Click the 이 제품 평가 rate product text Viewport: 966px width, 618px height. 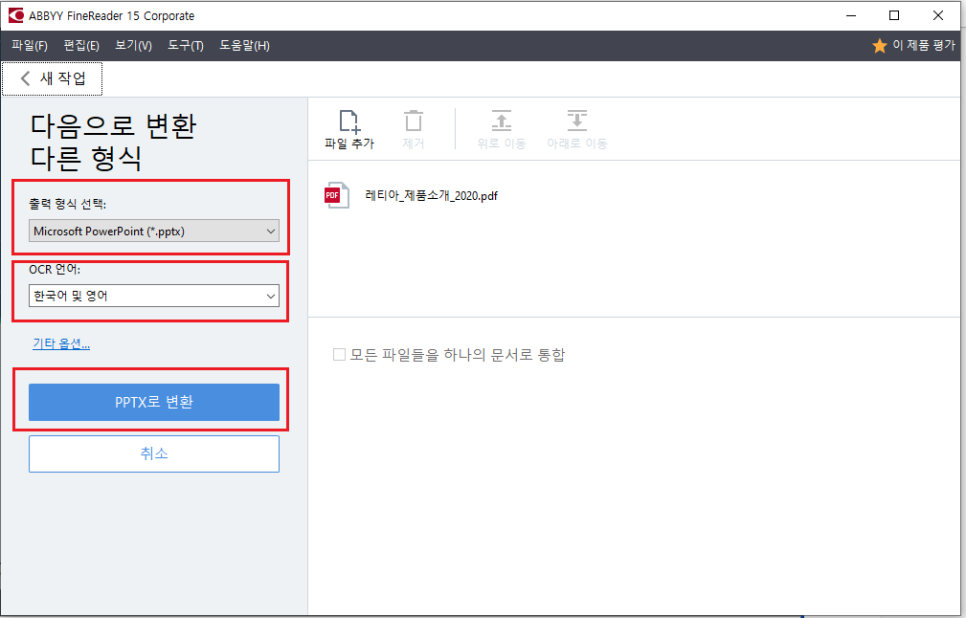[923, 45]
